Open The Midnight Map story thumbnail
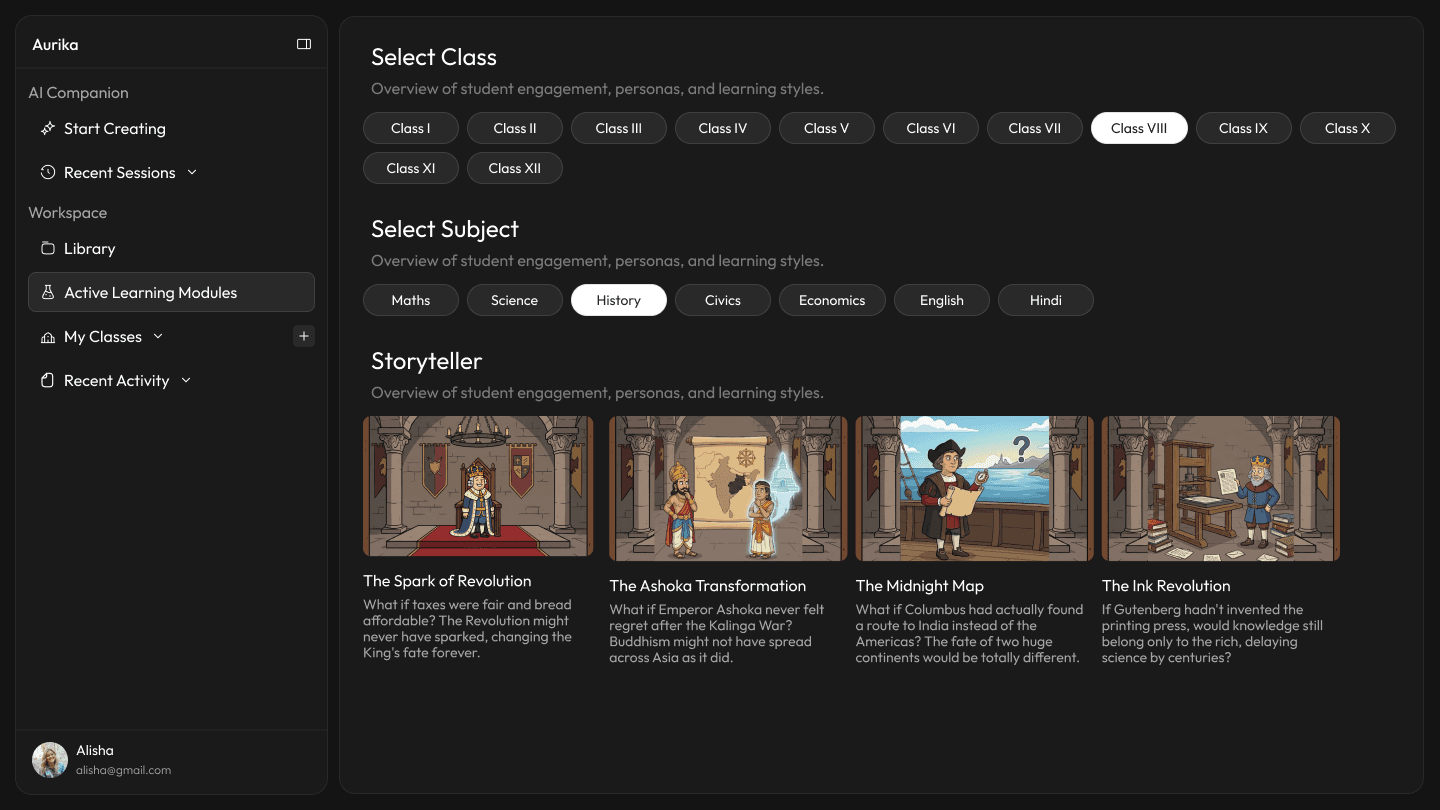The width and height of the screenshot is (1440, 810). (973, 487)
